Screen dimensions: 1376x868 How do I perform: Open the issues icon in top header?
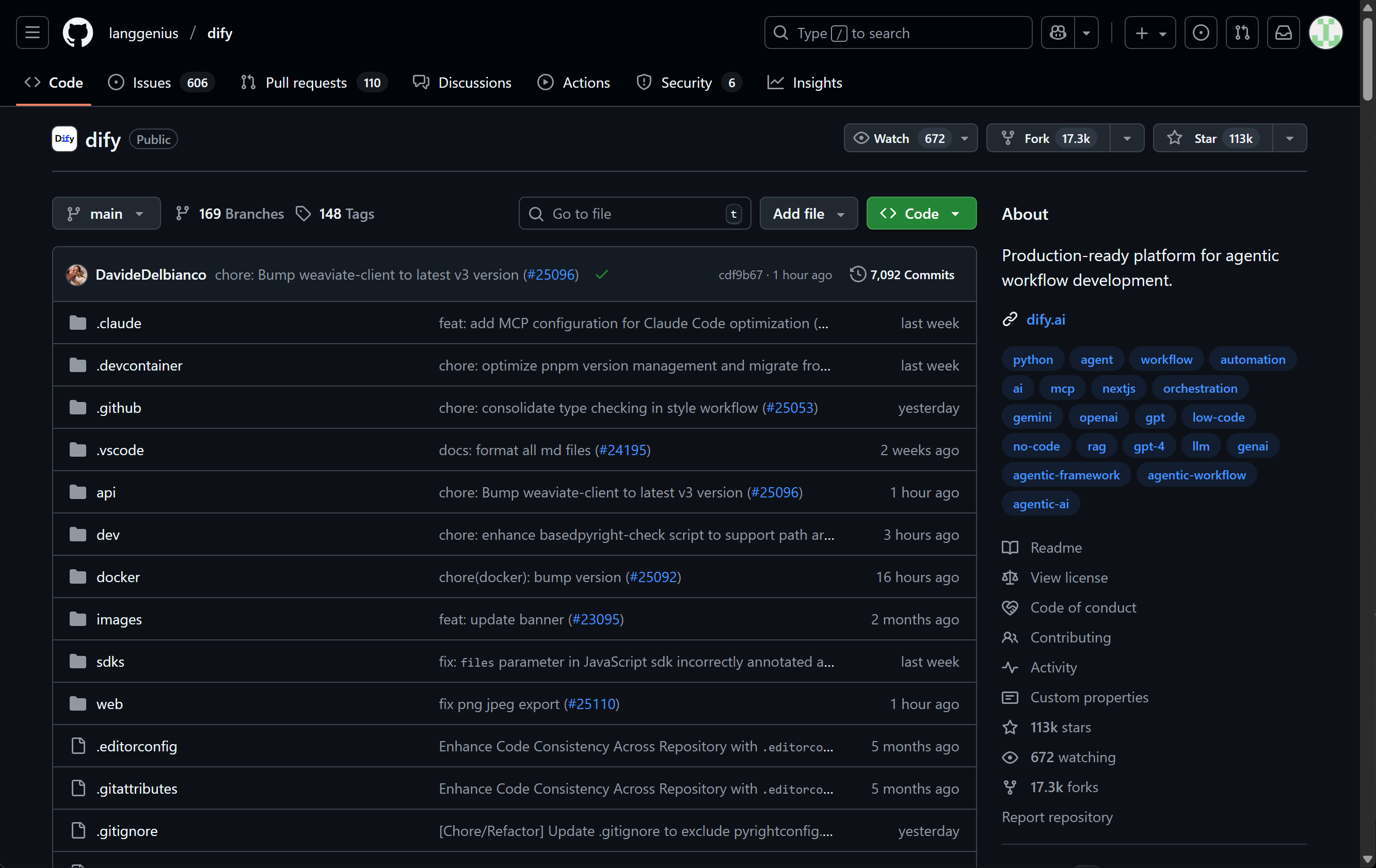(x=1201, y=33)
